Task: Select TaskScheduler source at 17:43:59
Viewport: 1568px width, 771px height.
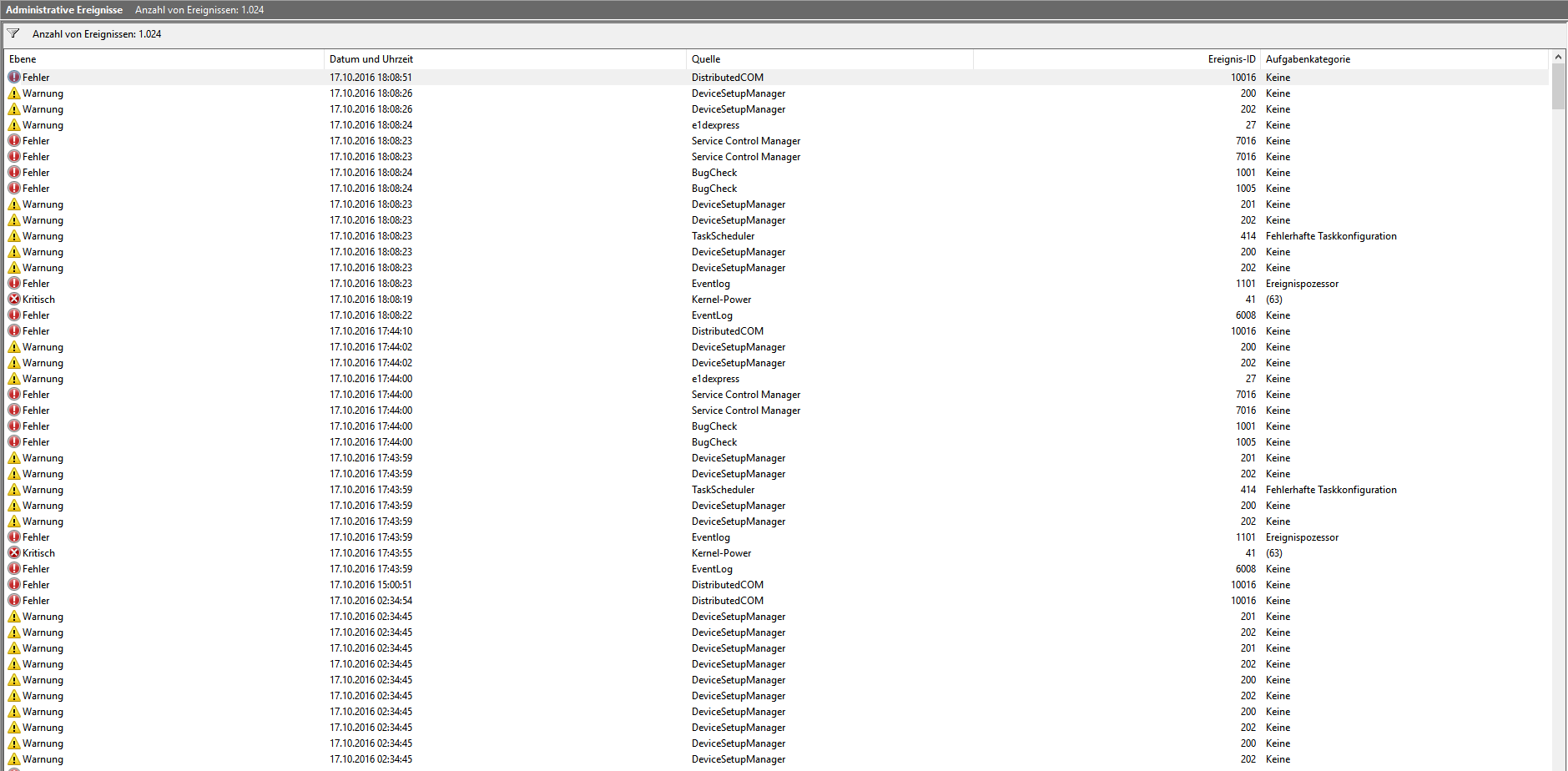Action: pyautogui.click(x=723, y=489)
